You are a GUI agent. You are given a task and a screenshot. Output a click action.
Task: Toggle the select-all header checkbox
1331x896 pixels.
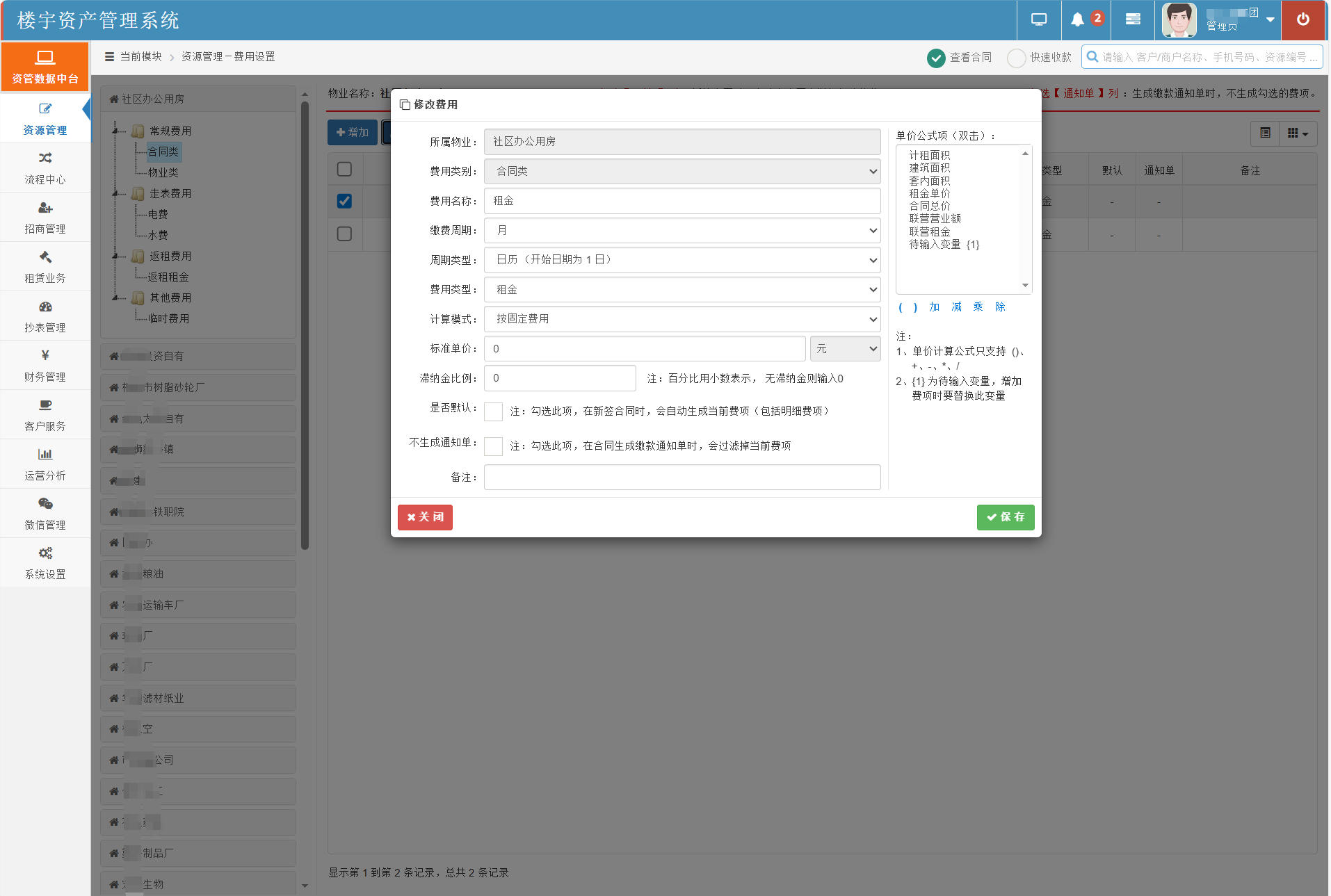[x=344, y=169]
